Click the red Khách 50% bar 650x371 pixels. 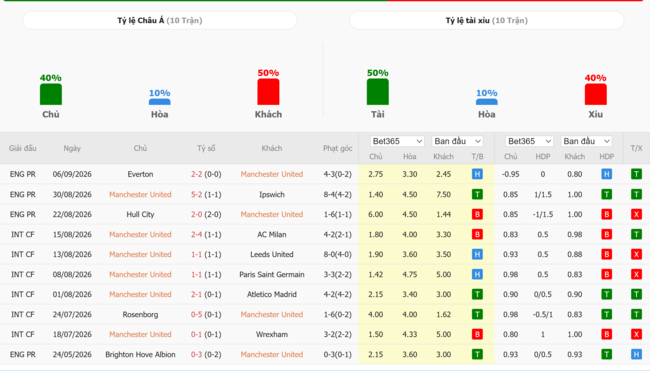pos(268,92)
